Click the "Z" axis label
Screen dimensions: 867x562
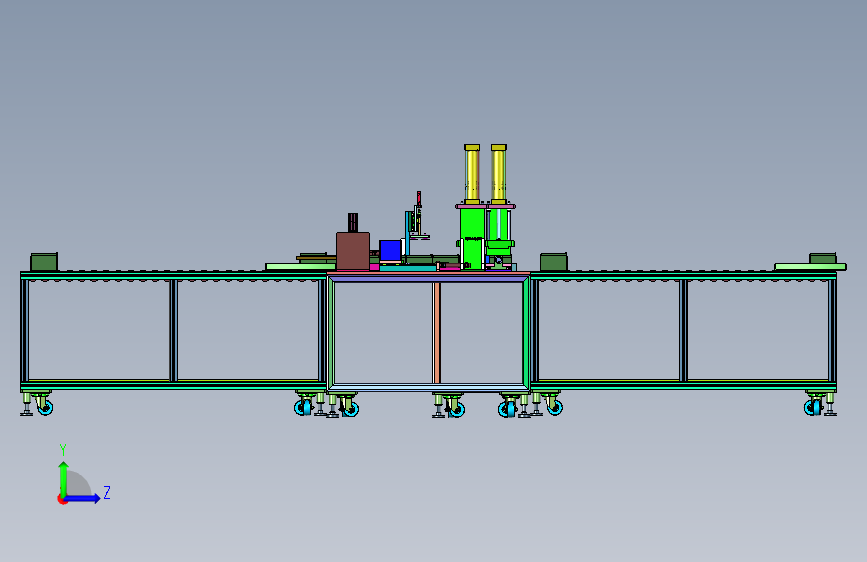coord(107,492)
